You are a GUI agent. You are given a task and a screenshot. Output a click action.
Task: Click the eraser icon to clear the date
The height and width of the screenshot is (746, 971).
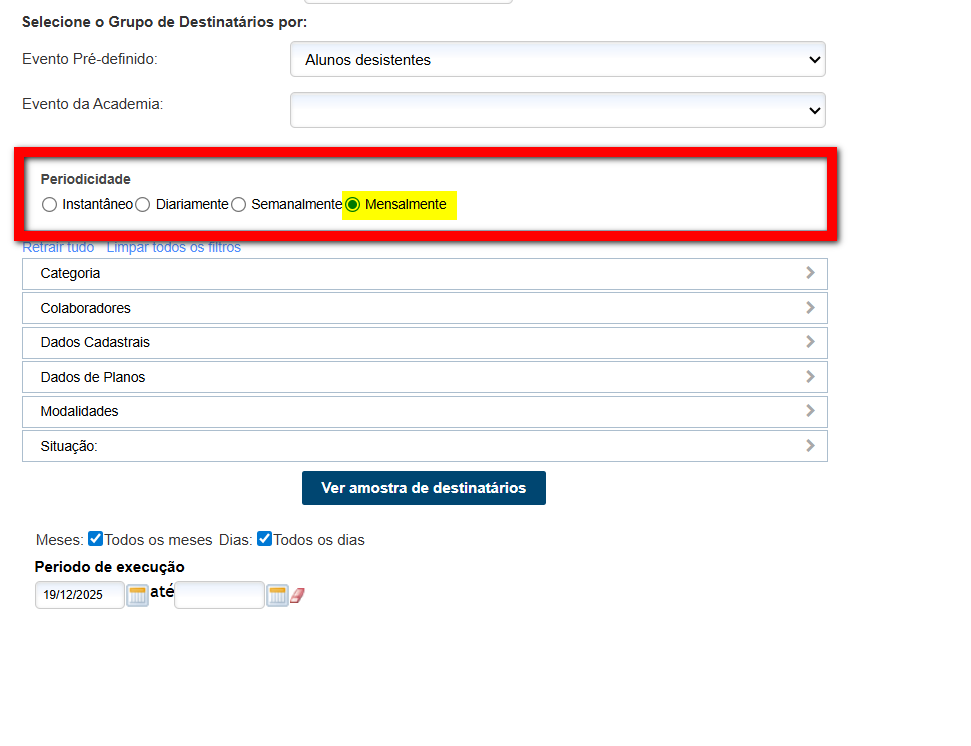point(296,594)
